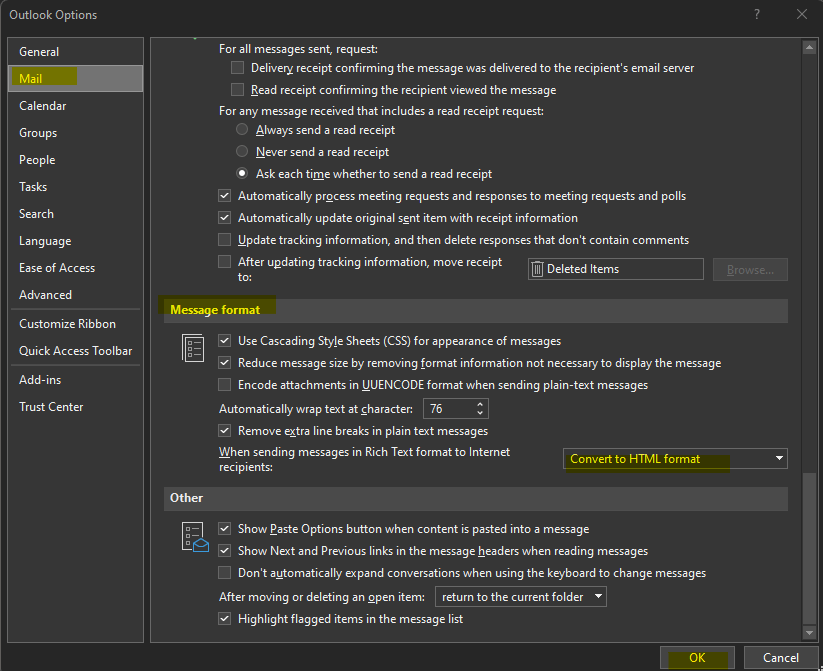Click the OK button

696,657
